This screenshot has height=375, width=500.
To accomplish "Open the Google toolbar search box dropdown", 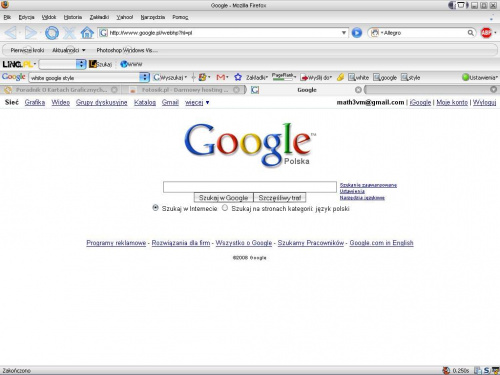I will pyautogui.click(x=144, y=77).
